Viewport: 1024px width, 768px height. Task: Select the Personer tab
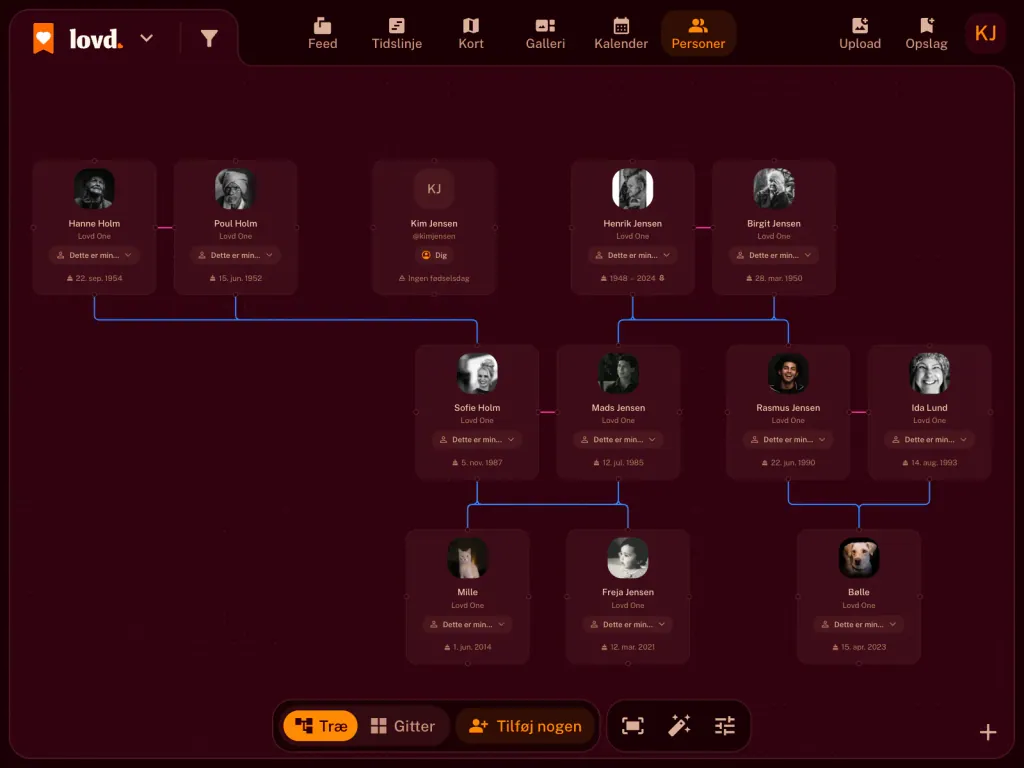tap(698, 34)
